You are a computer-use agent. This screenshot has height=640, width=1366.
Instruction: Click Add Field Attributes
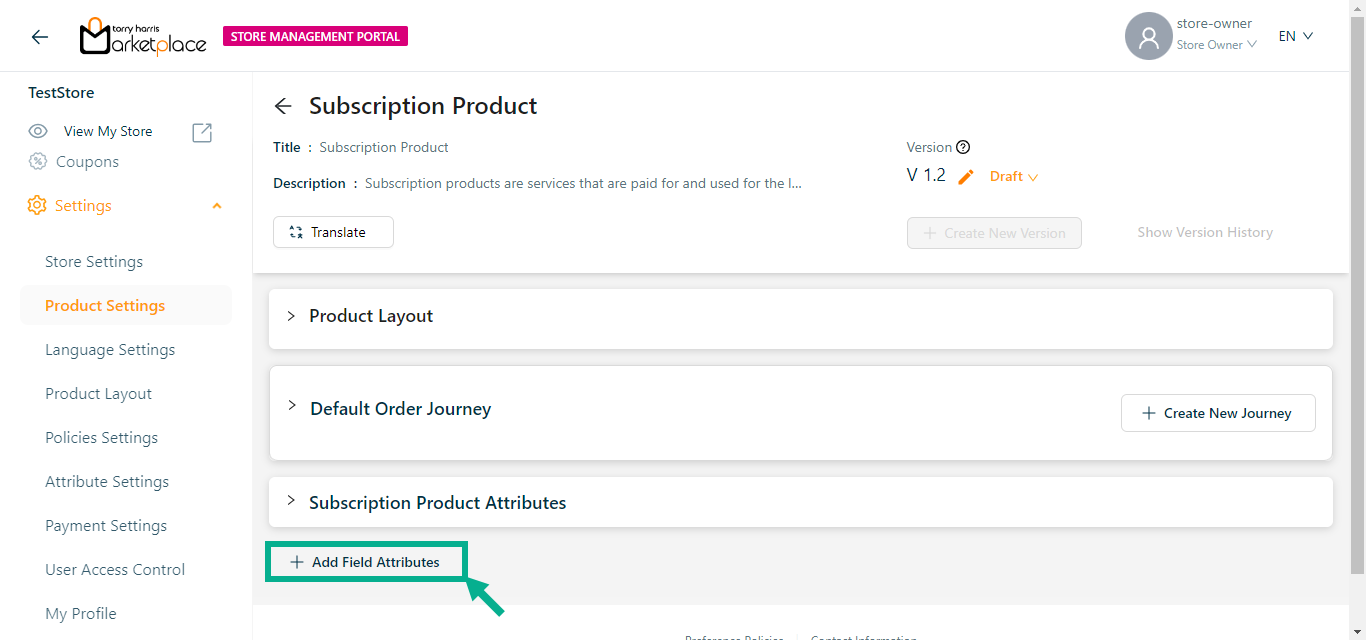coord(366,562)
